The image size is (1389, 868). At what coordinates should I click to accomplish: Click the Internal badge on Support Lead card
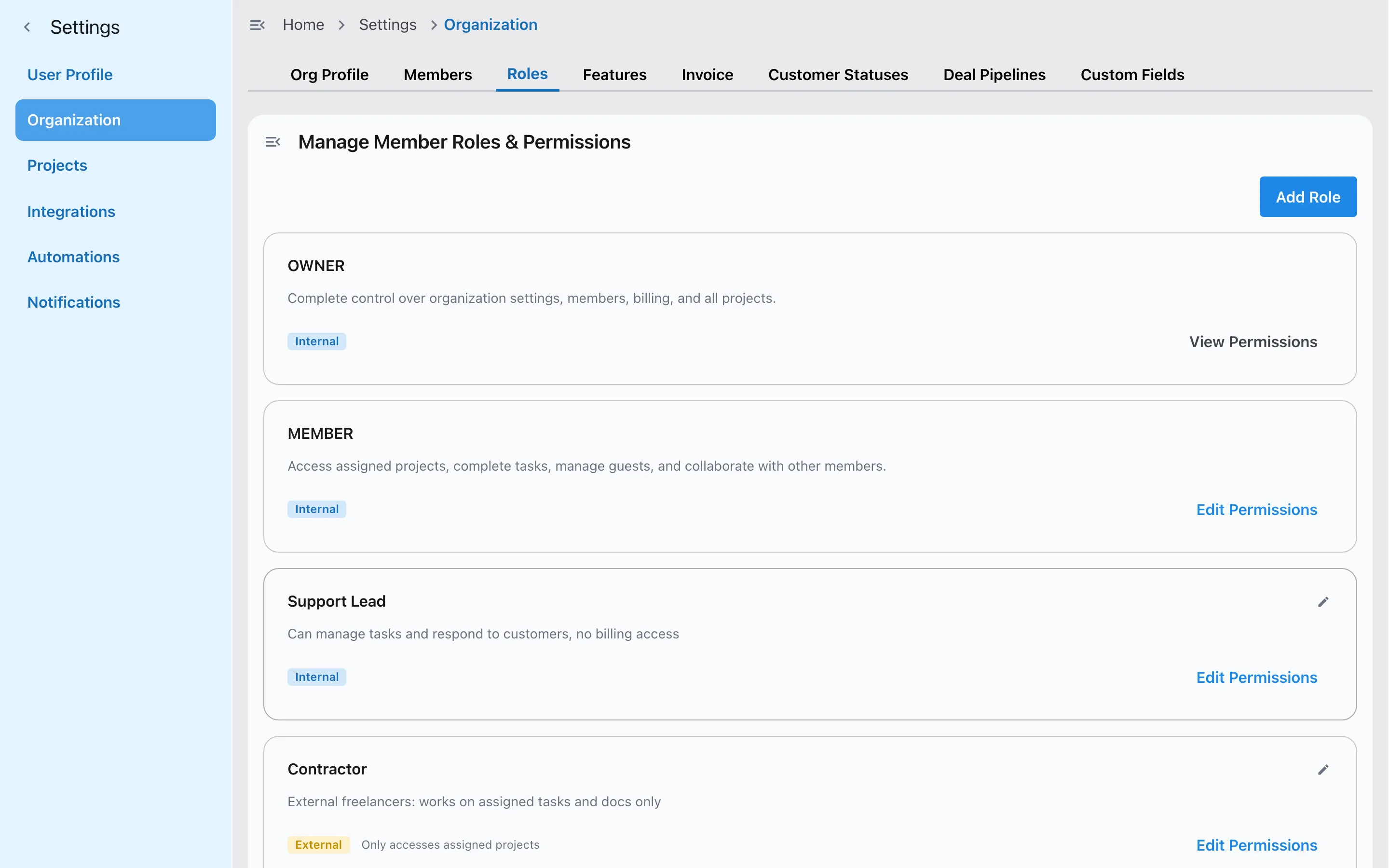(x=317, y=677)
